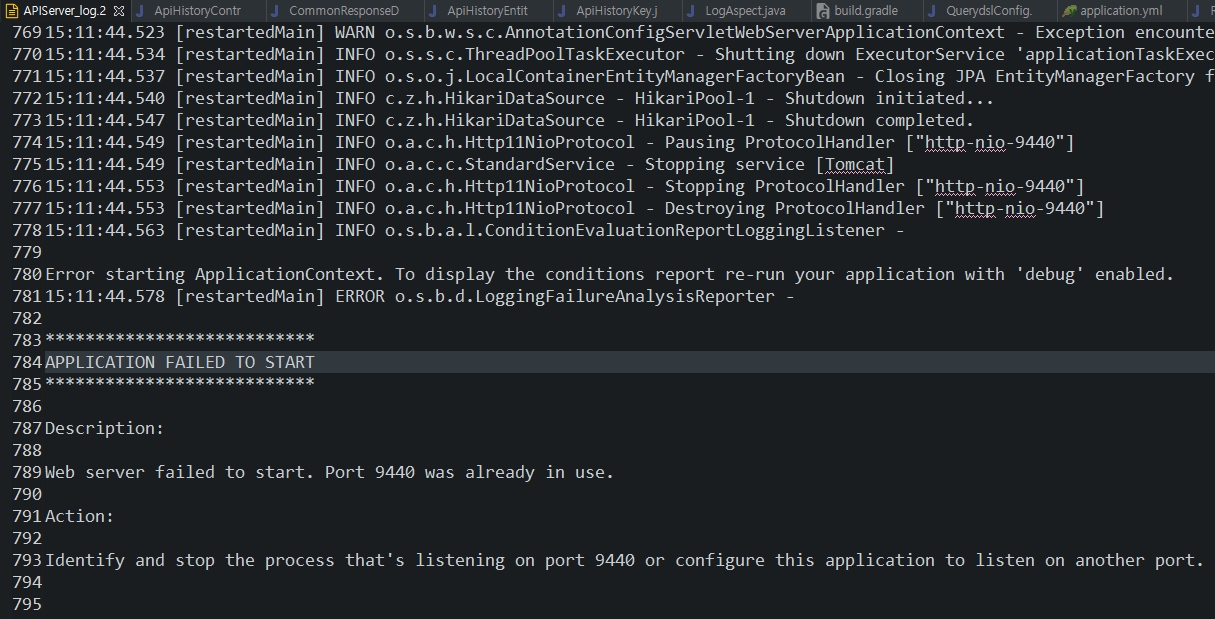Click the 'Description:' line in the log
Image resolution: width=1215 pixels, height=619 pixels.
(104, 428)
